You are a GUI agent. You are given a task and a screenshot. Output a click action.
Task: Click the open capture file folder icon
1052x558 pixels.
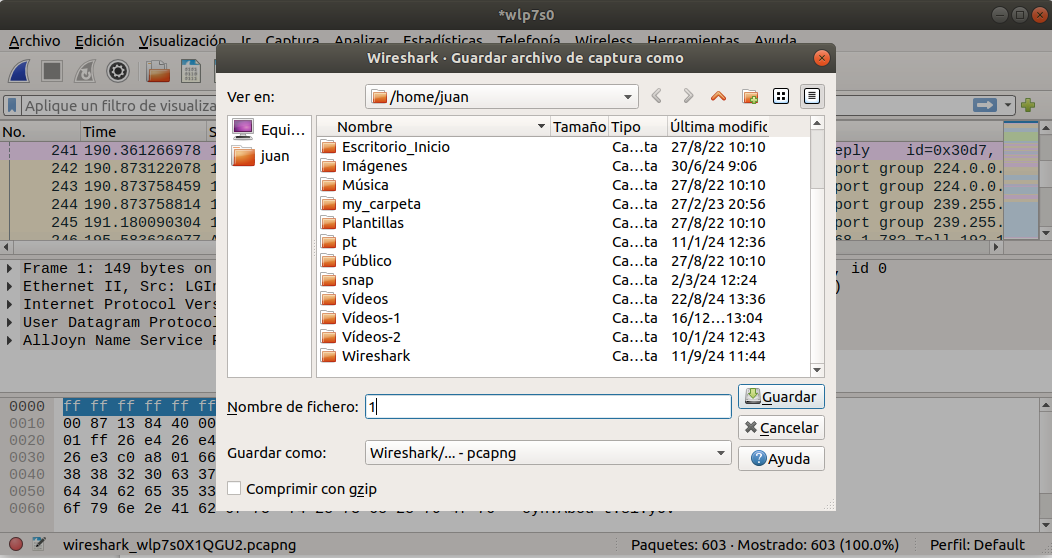coord(158,71)
